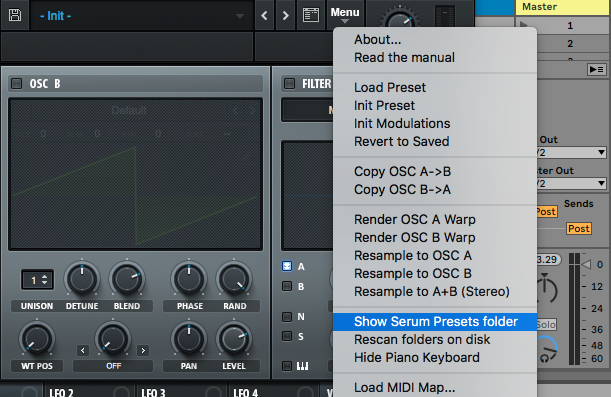Select the LFO 2 tab
611x397 pixels.
click(x=89, y=391)
